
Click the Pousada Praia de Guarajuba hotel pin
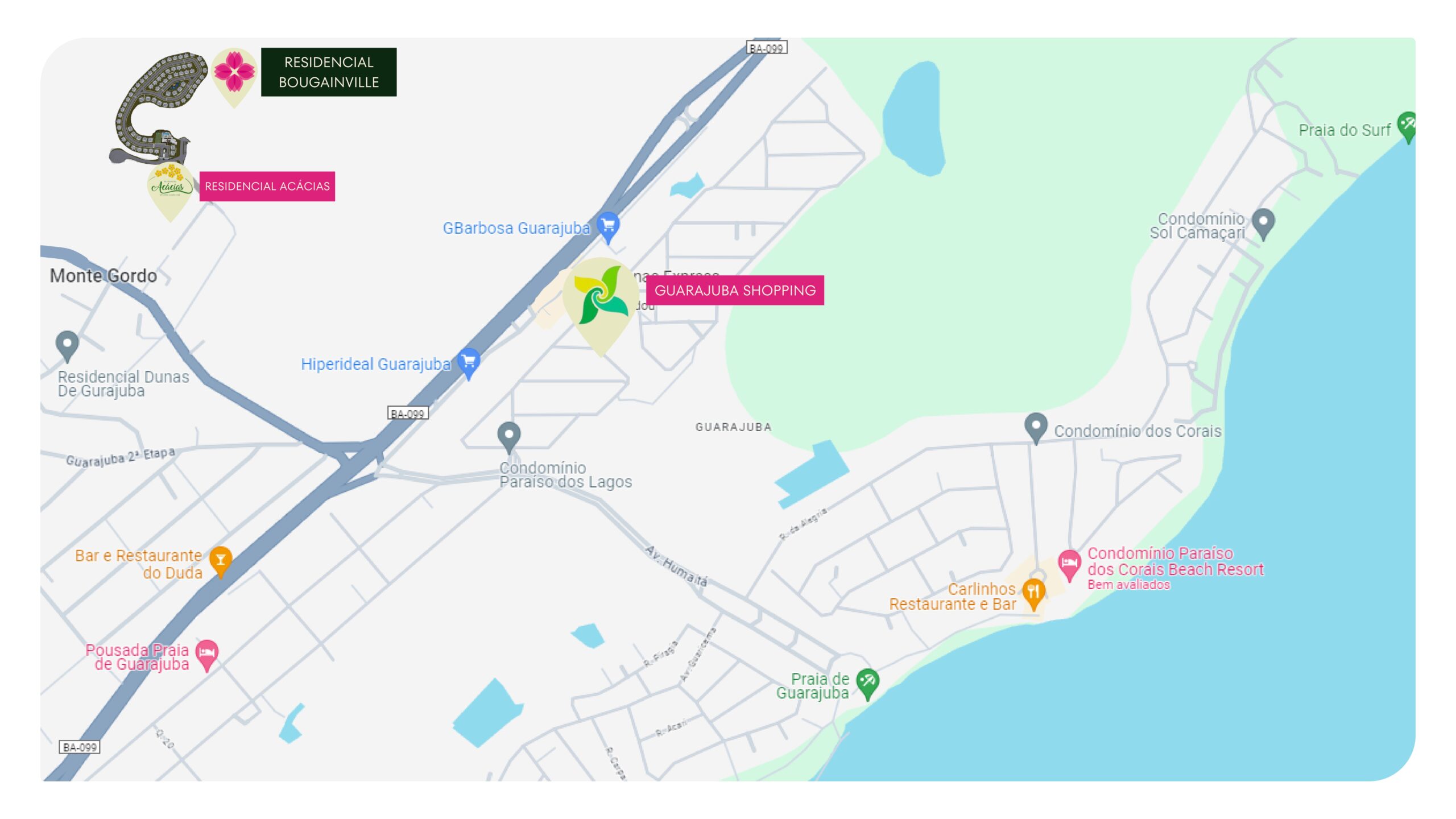tap(206, 655)
